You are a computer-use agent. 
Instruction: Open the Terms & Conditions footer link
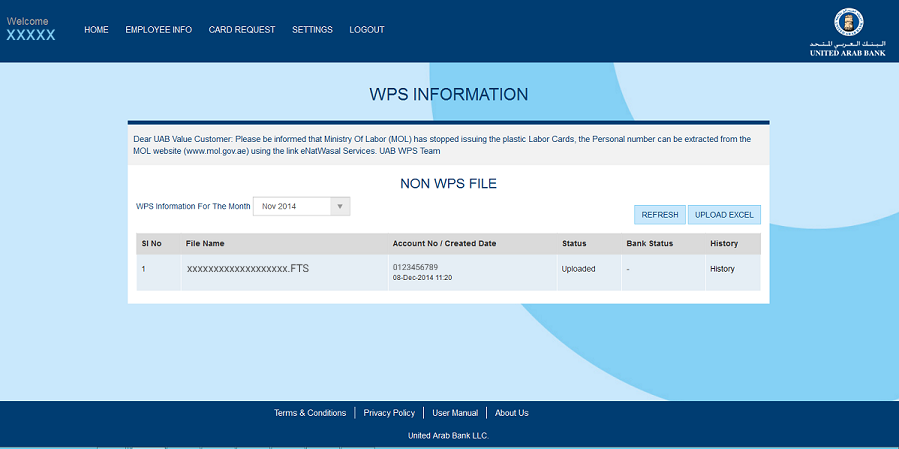coord(310,413)
